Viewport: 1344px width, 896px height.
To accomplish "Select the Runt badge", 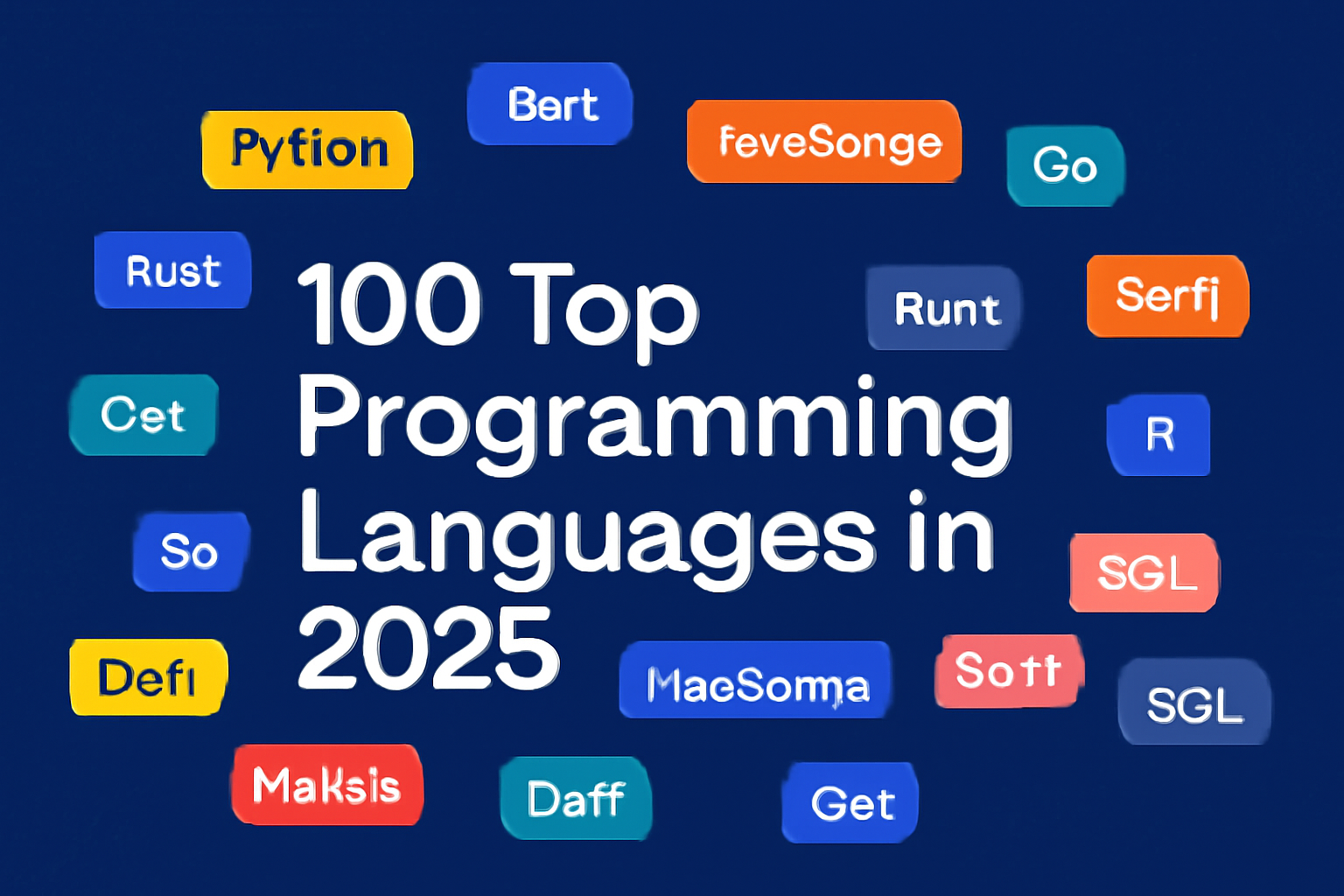I will [x=943, y=308].
